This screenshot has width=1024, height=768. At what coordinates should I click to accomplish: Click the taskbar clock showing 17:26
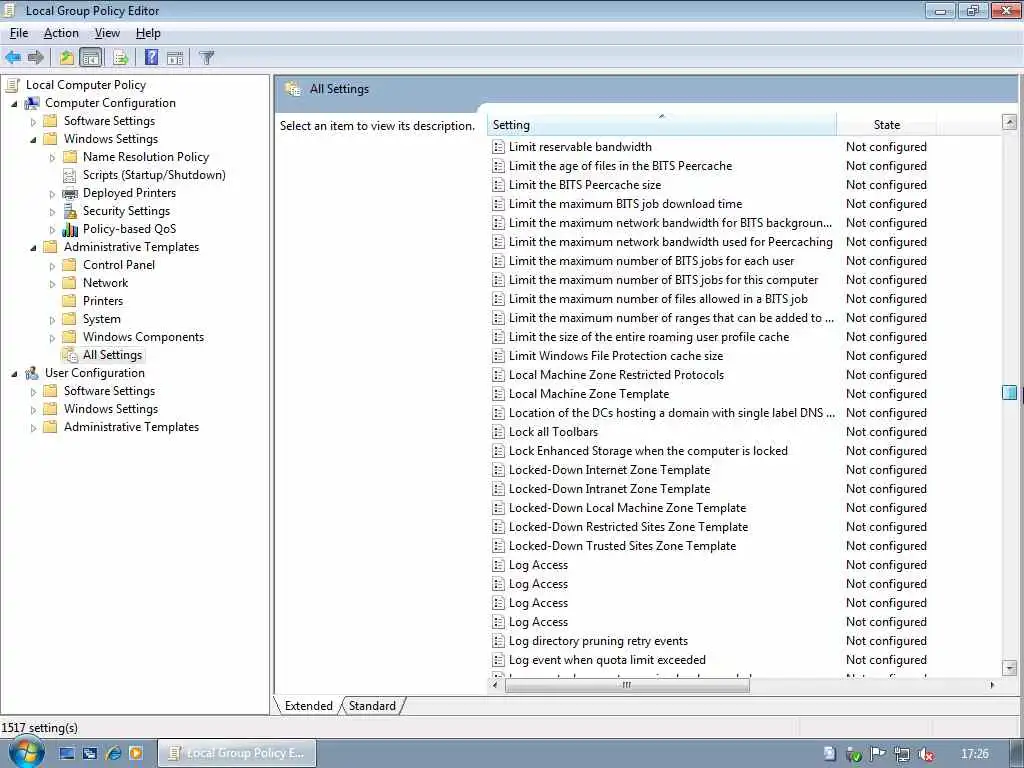pyautogui.click(x=974, y=754)
